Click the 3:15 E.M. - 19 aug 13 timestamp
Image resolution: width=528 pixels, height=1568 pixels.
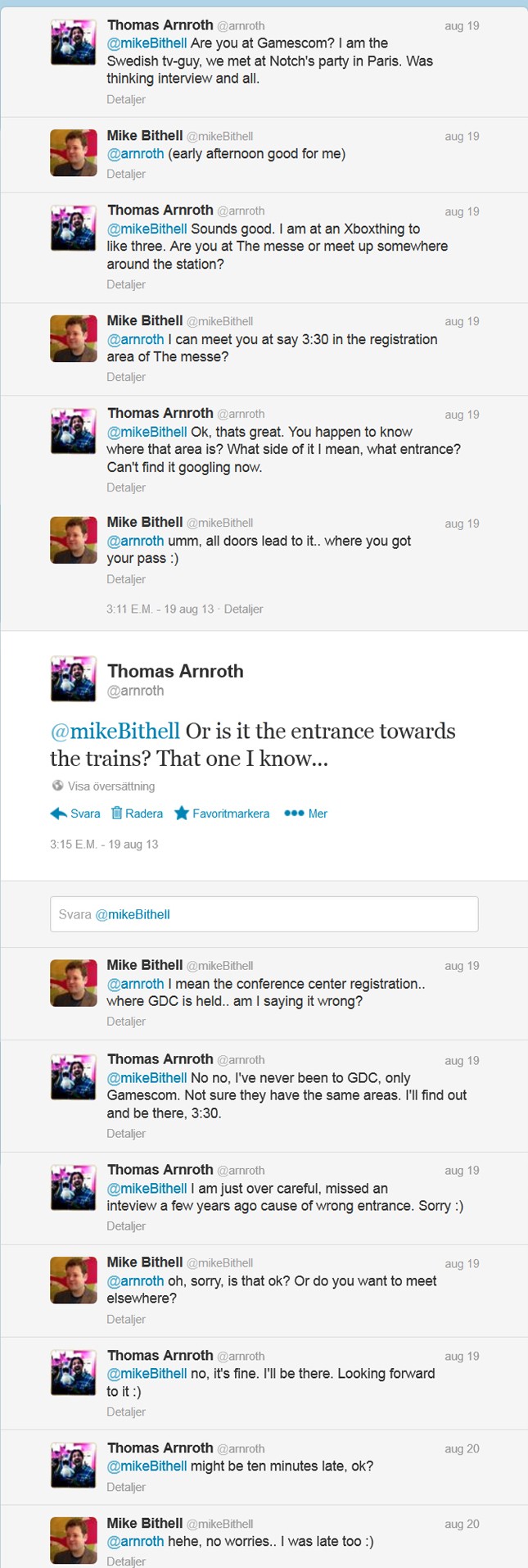coord(104,844)
